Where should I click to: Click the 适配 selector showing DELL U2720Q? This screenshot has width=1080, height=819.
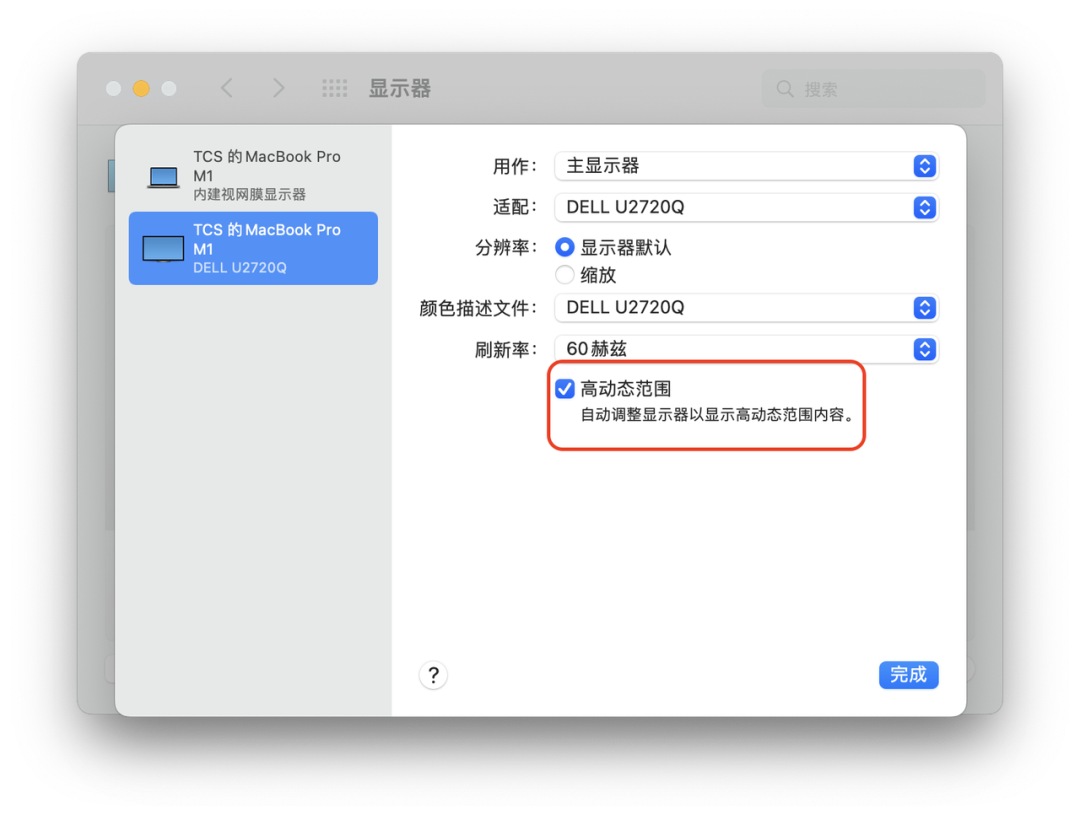coord(746,207)
